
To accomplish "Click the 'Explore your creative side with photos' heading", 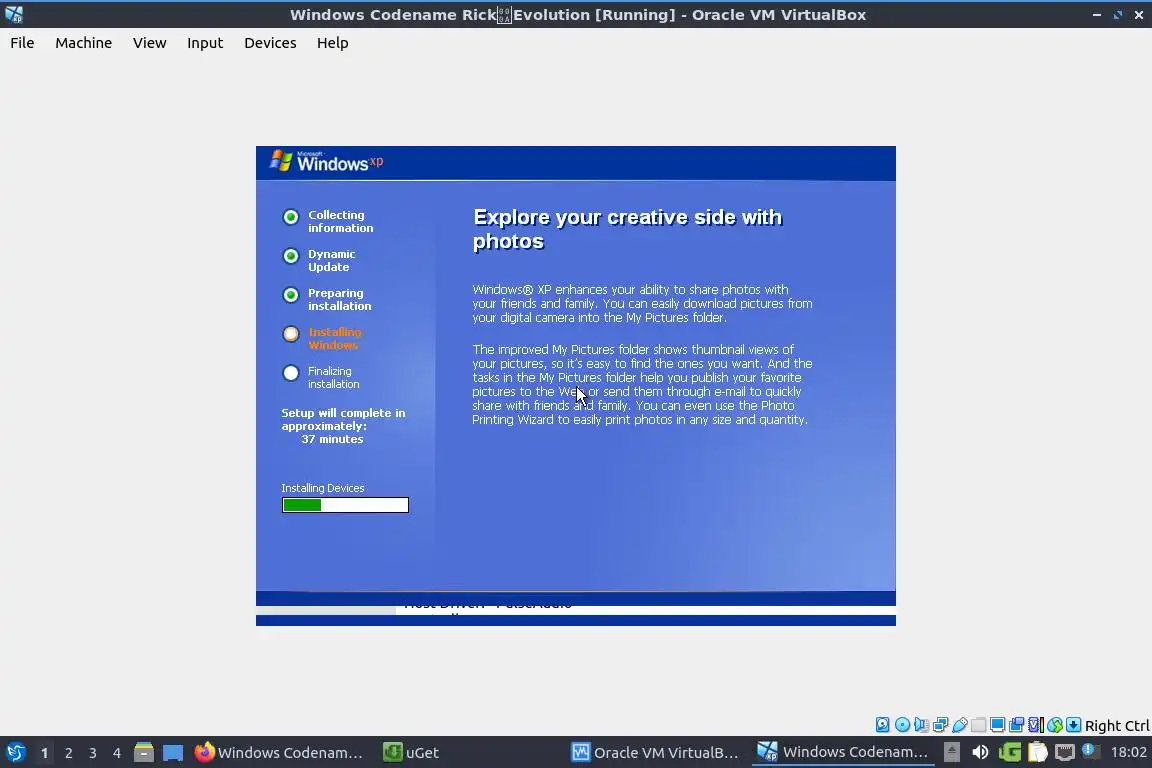I will (627, 229).
